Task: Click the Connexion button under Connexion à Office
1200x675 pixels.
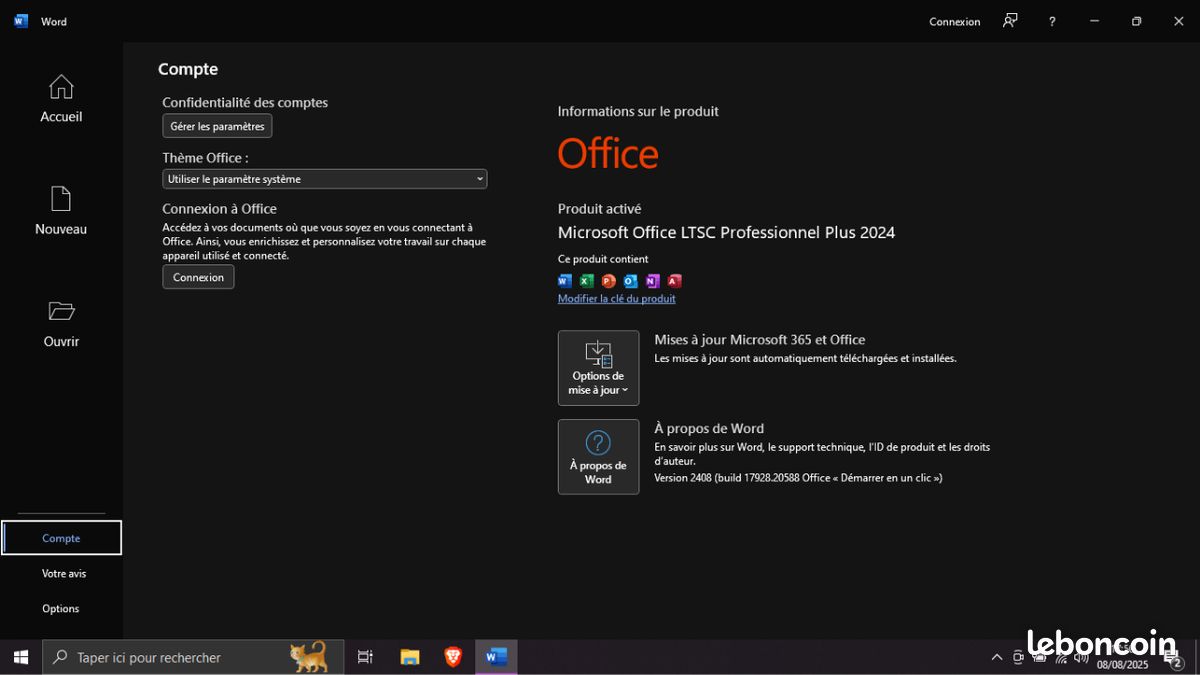Action: coord(198,277)
